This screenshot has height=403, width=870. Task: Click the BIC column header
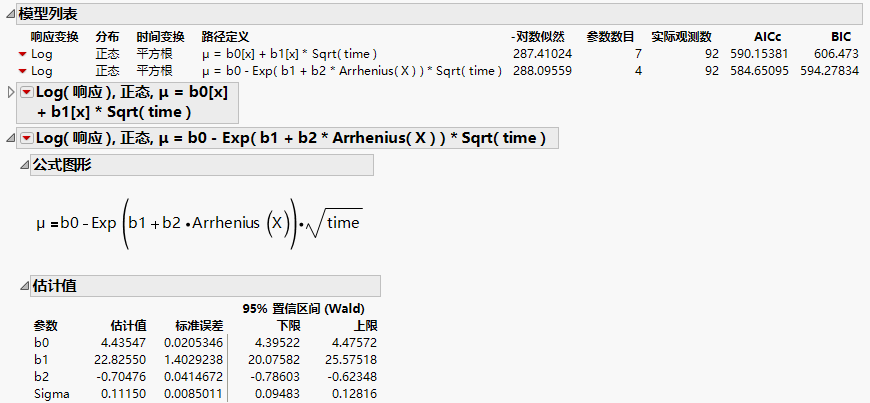pos(842,36)
